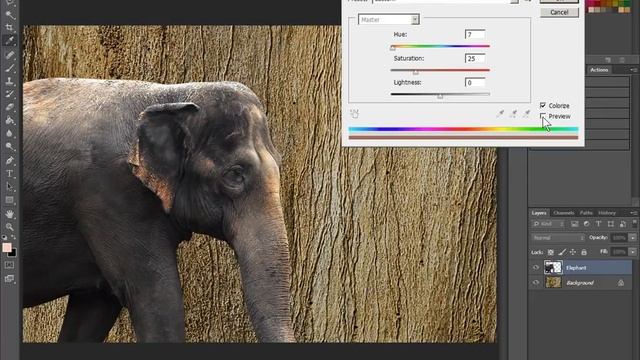Viewport: 640px width, 360px height.
Task: Click the Hue value field
Action: click(x=475, y=34)
